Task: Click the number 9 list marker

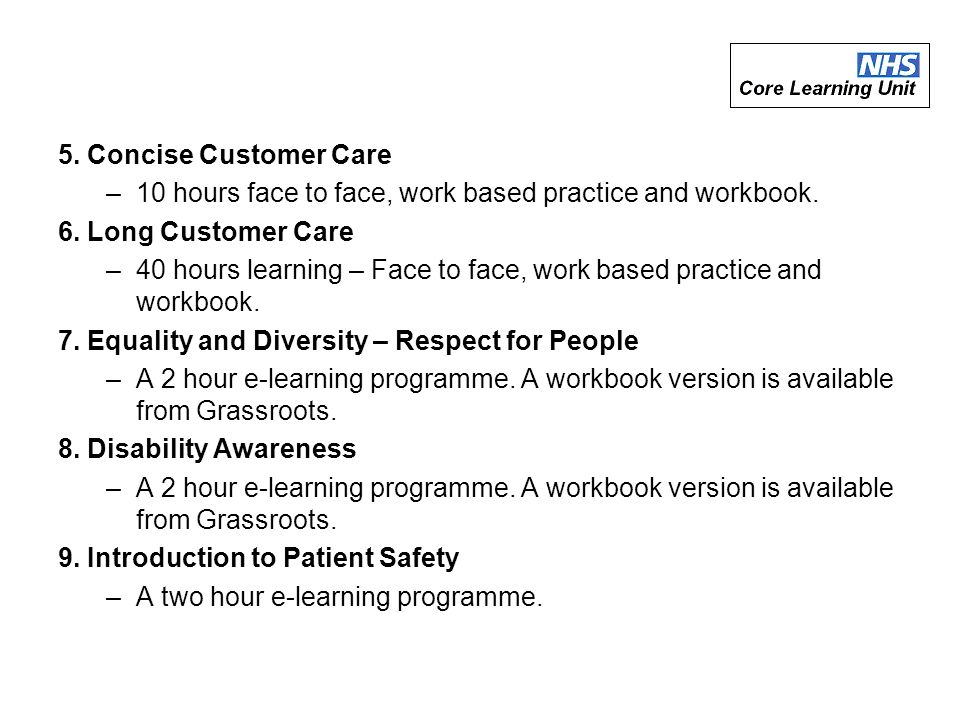Action: 69,558
